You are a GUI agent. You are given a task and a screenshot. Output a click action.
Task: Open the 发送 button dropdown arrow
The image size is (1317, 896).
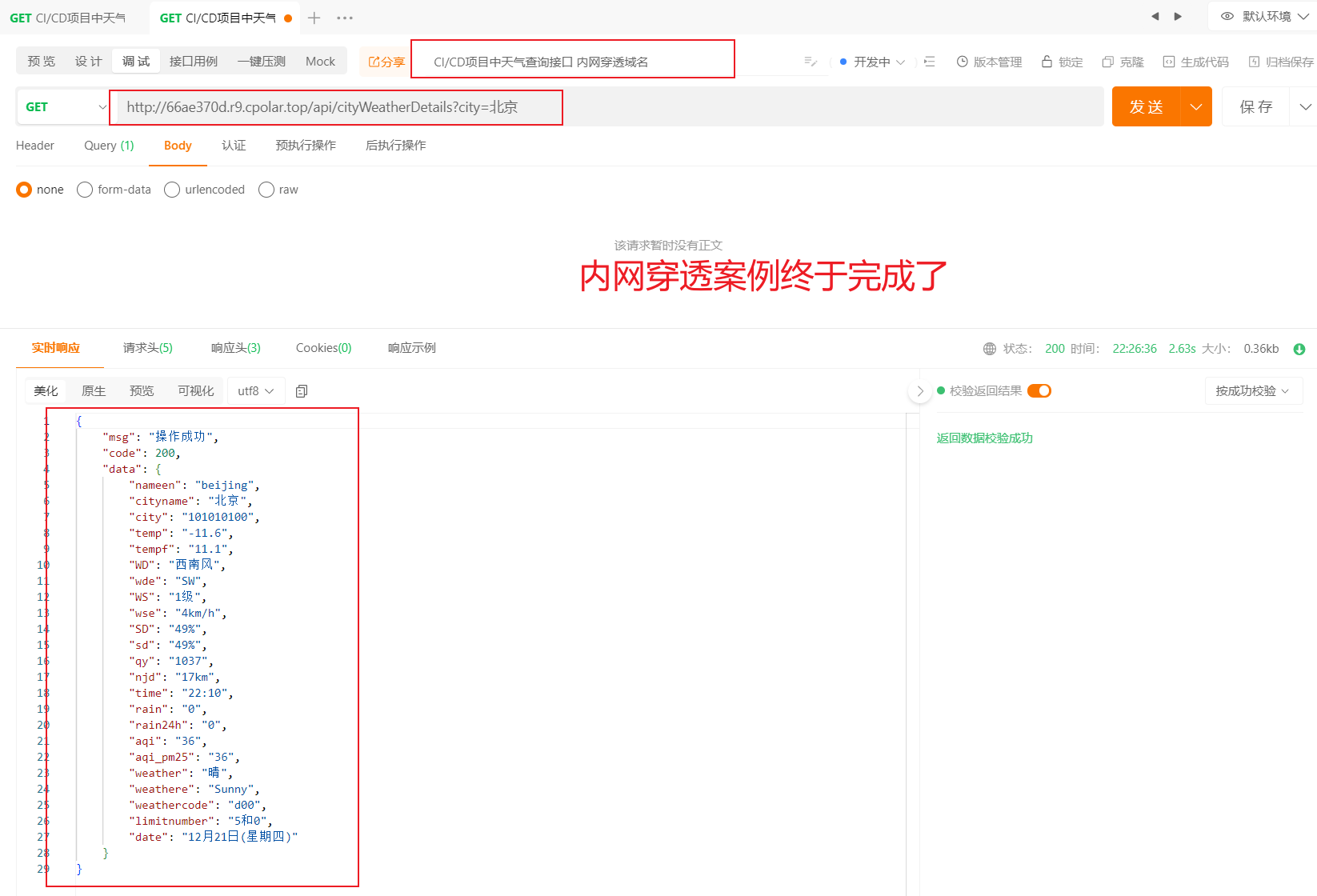(x=1196, y=106)
